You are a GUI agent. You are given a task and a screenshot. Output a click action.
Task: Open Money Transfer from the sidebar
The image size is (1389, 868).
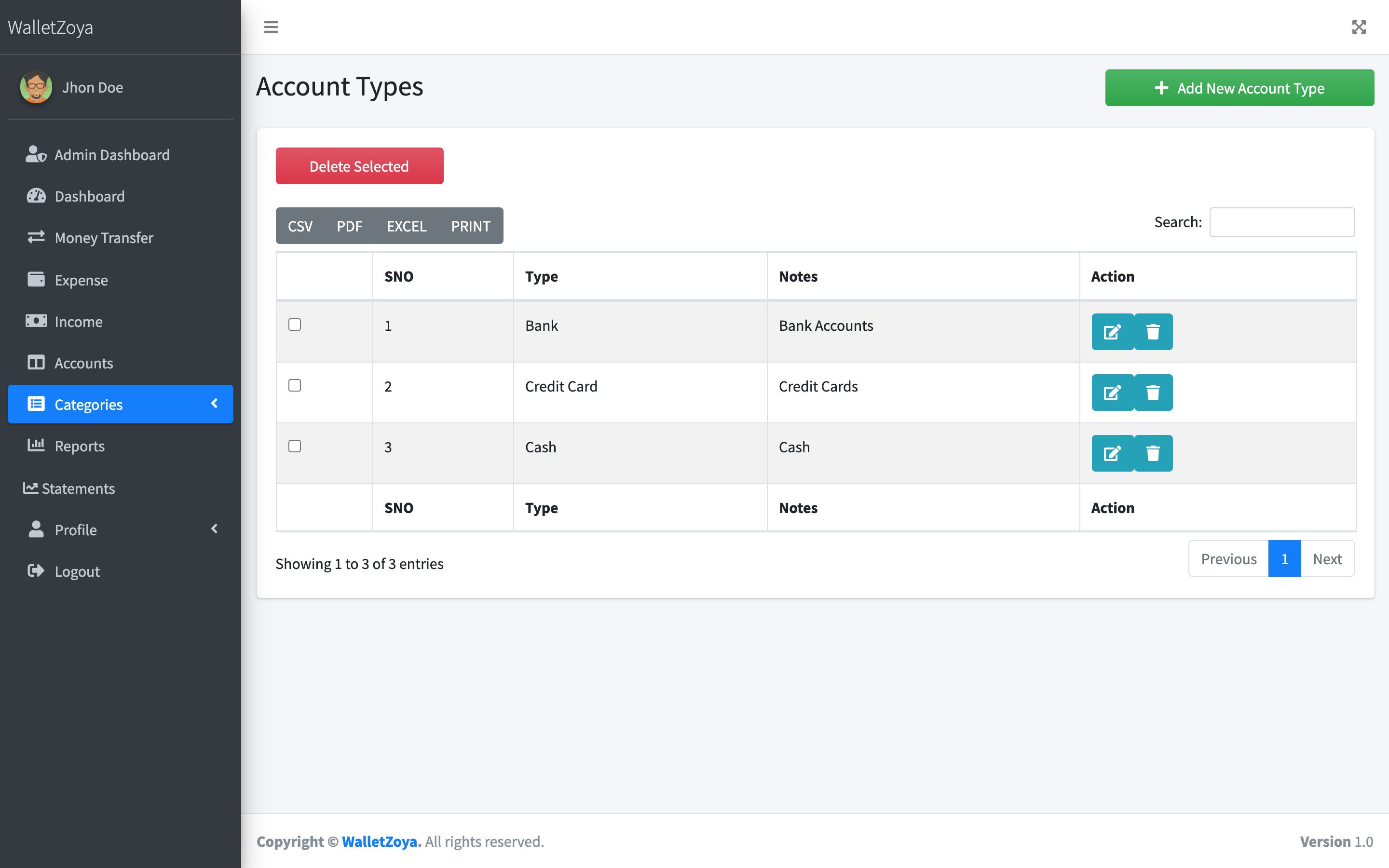103,238
